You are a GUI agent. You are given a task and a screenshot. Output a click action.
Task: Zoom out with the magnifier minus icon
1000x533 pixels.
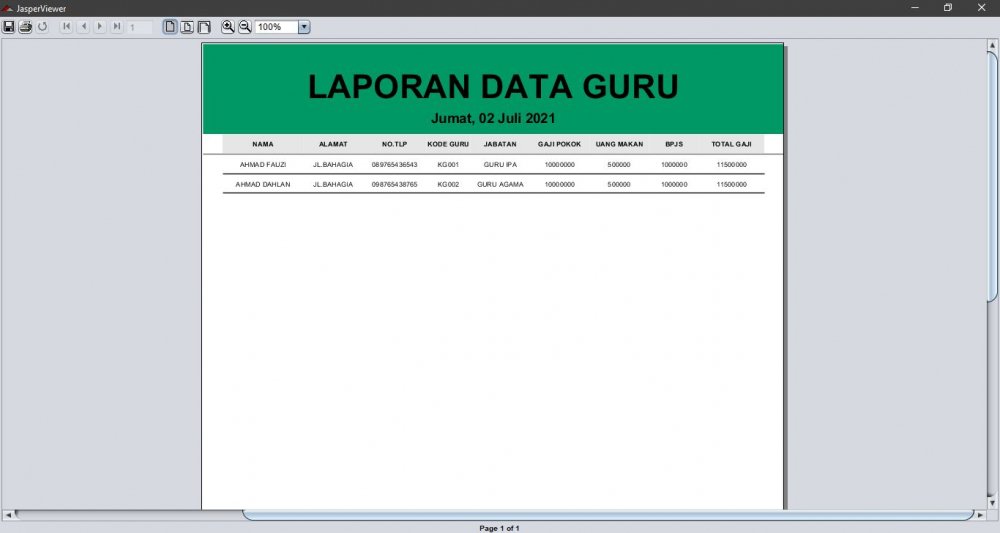(x=244, y=27)
